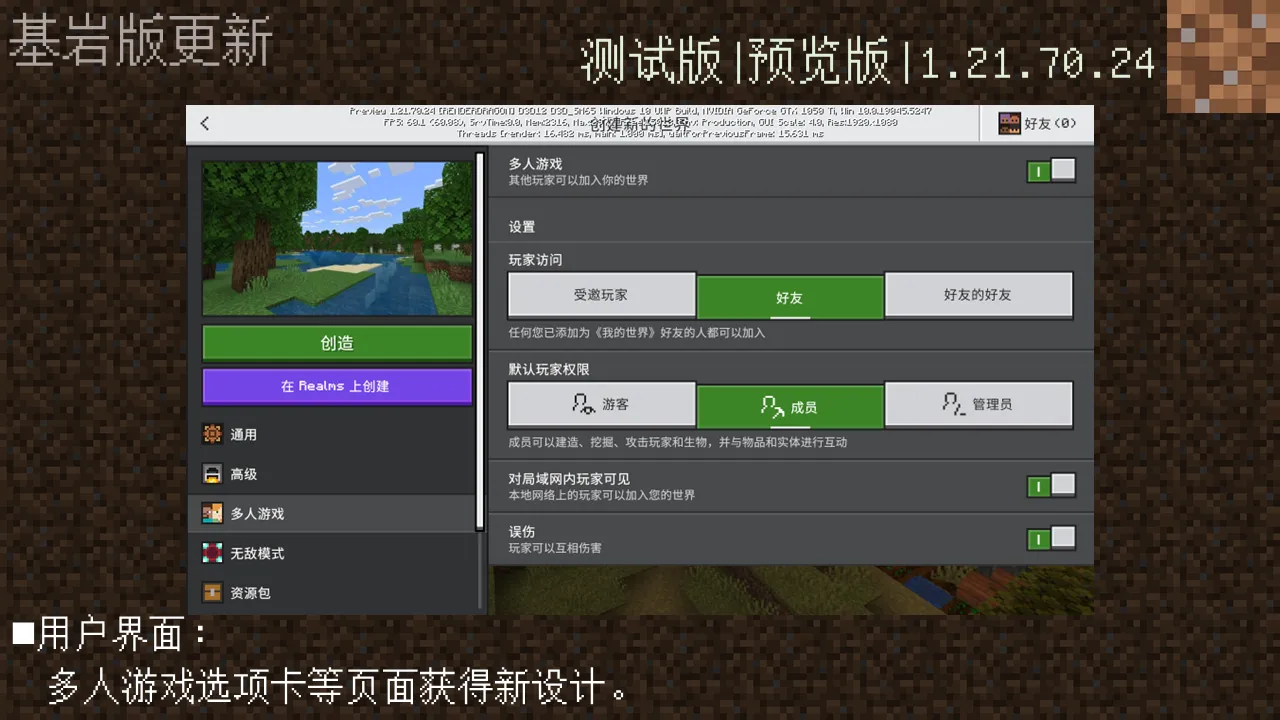Viewport: 1280px width, 720px height.
Task: Click the 在 Realms 上创建 button
Action: (337, 386)
